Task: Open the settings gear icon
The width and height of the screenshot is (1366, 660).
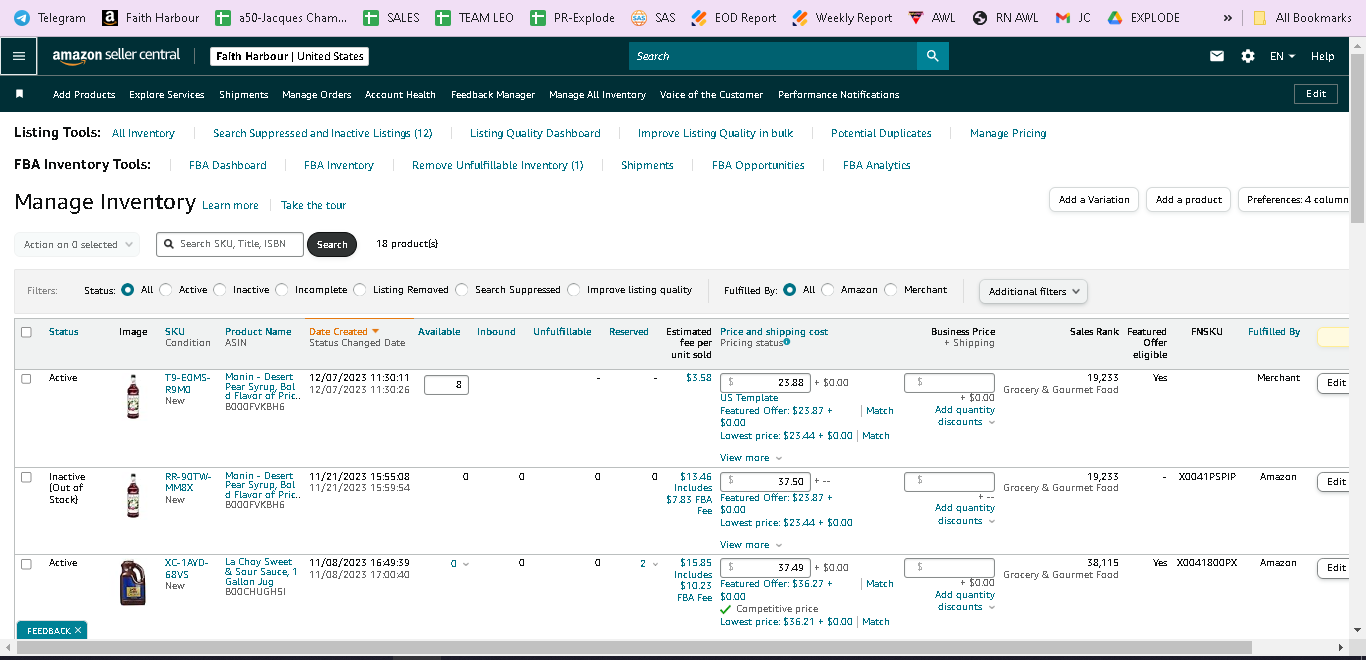Action: 1248,56
